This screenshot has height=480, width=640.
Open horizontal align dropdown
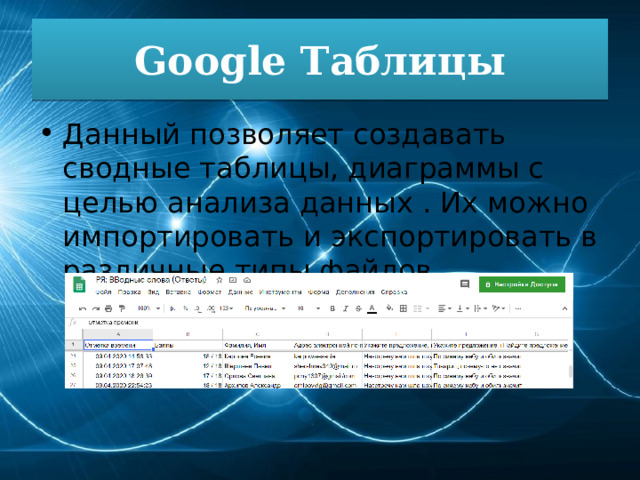[x=444, y=309]
